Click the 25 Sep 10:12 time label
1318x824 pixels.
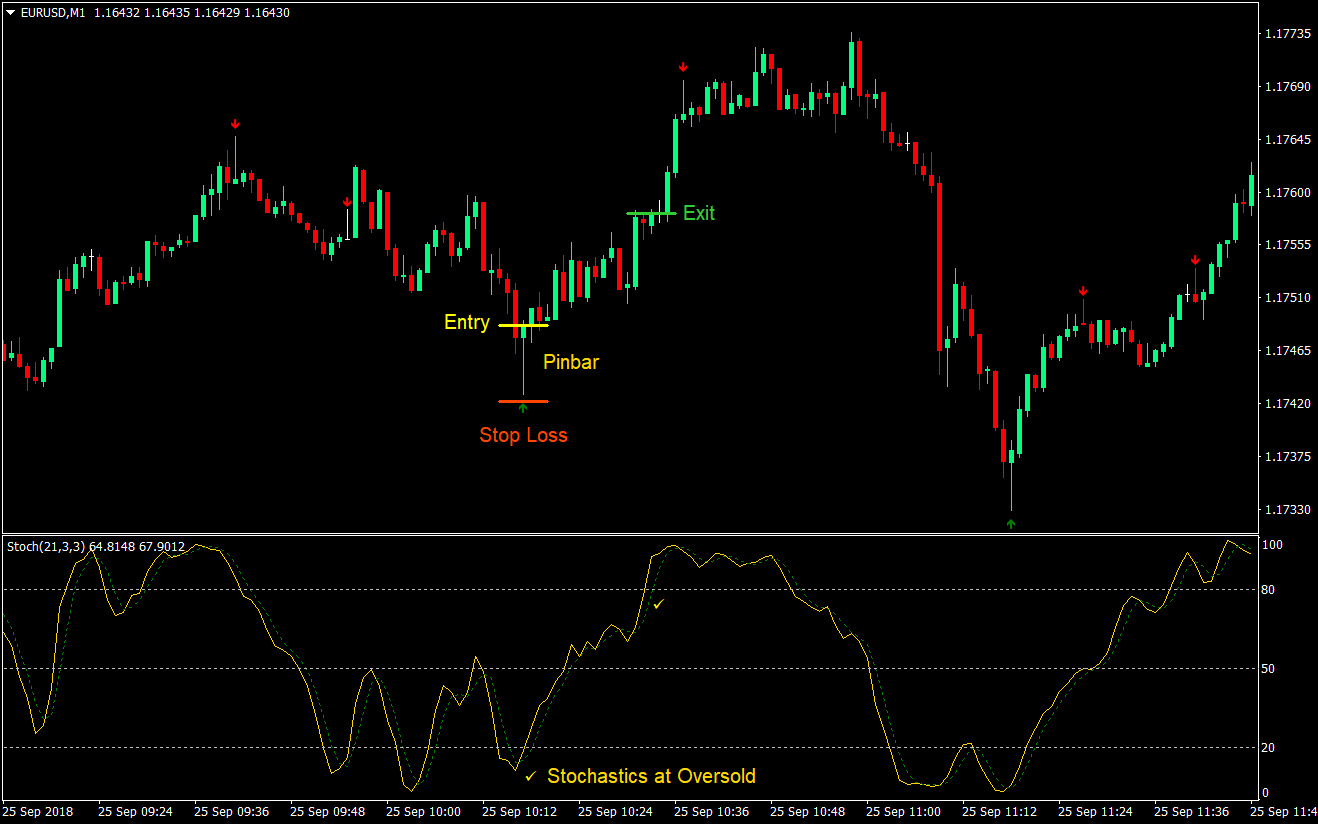[520, 812]
